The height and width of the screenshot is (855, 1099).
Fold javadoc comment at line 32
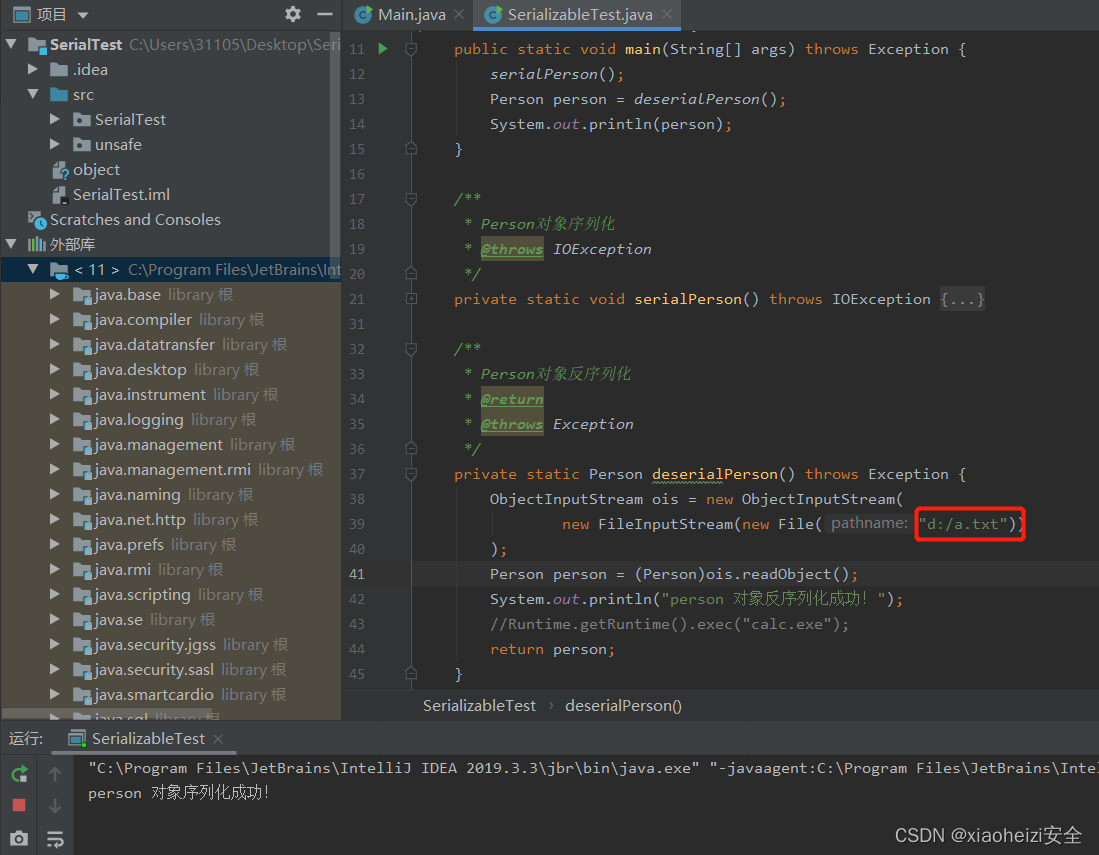pyautogui.click(x=411, y=349)
